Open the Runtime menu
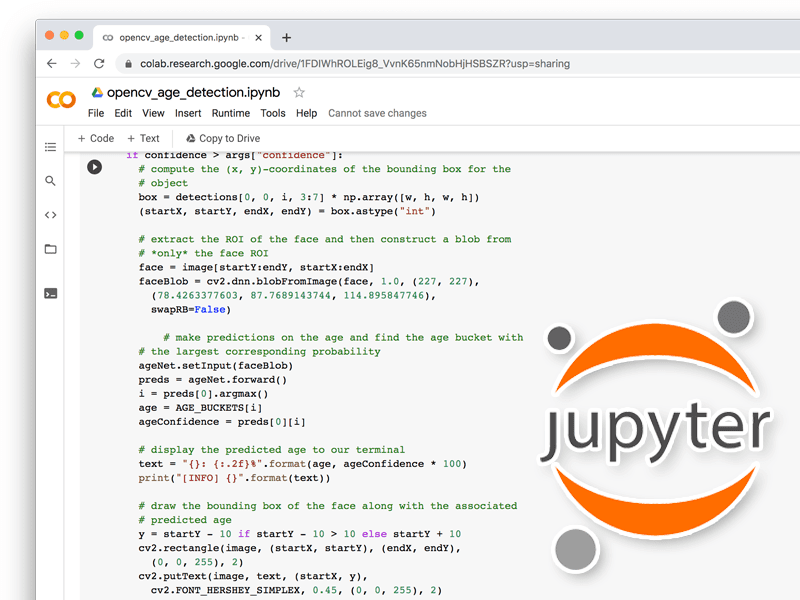The width and height of the screenshot is (800, 600). [x=231, y=113]
